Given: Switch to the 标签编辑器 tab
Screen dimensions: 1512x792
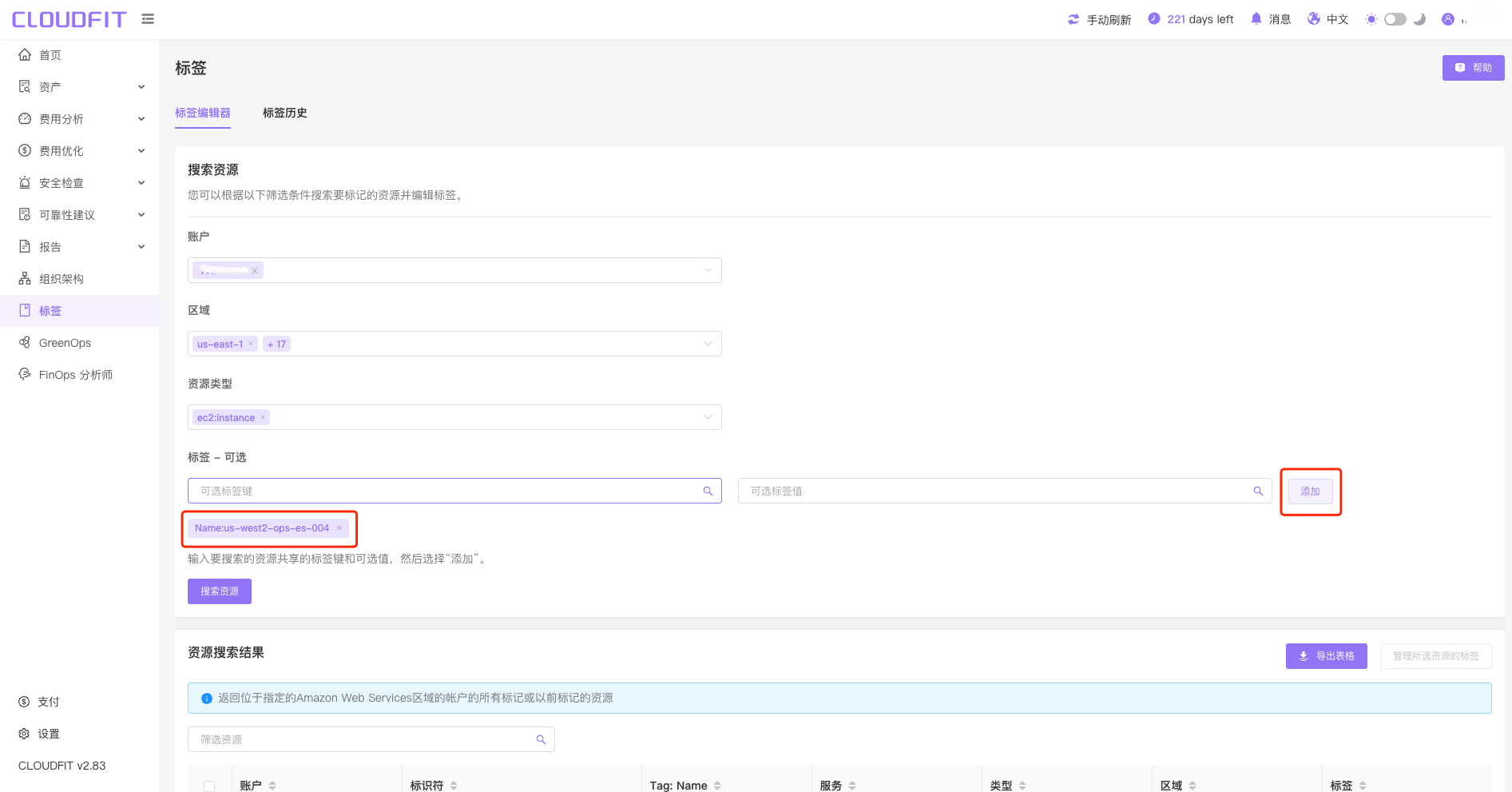Looking at the screenshot, I should tap(203, 113).
